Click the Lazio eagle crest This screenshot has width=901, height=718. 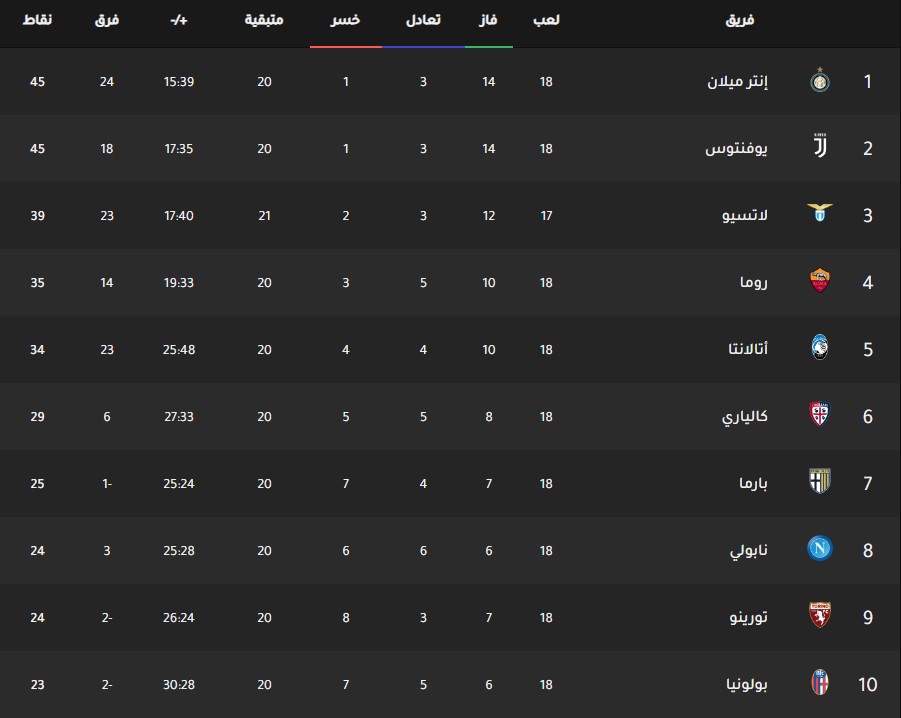pyautogui.click(x=820, y=215)
